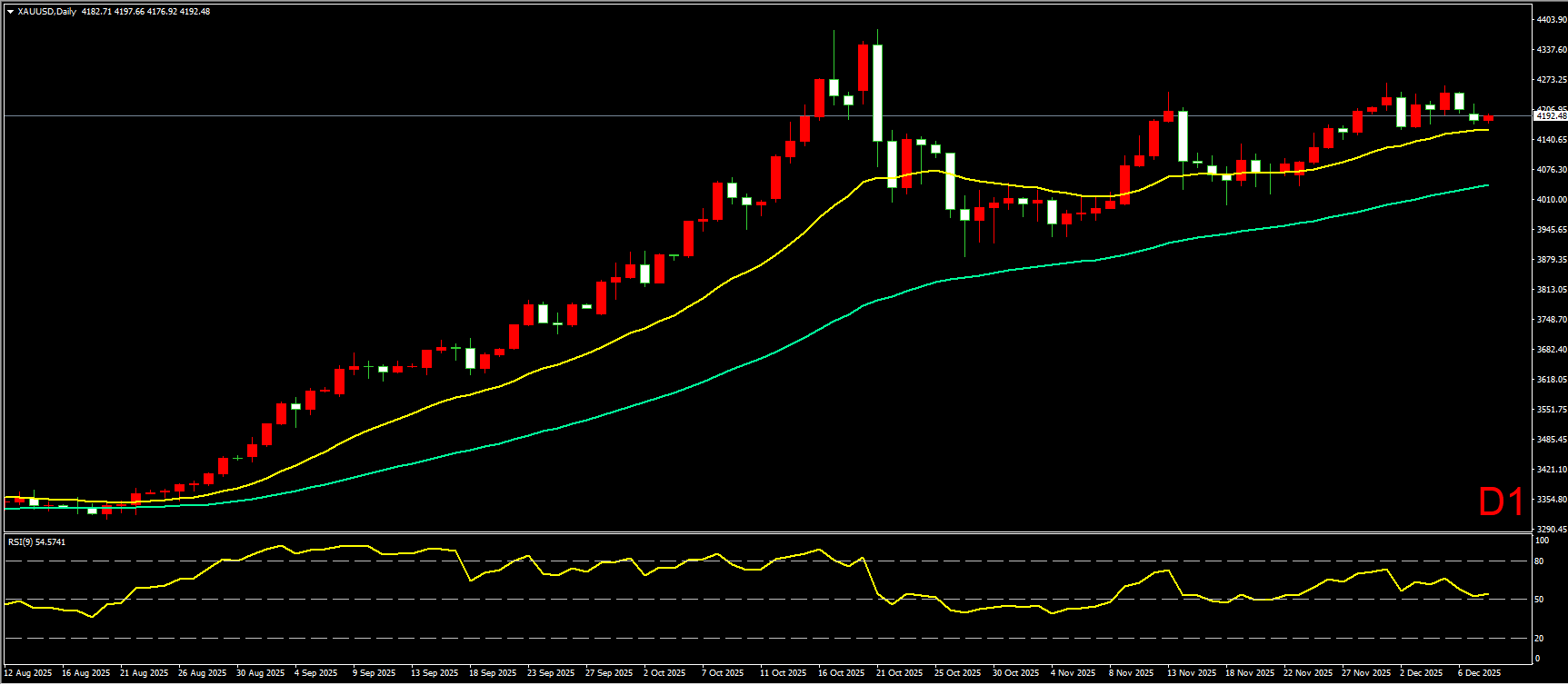Click the 12 Aug 2025 date label
The width and height of the screenshot is (1568, 685).
(x=28, y=673)
